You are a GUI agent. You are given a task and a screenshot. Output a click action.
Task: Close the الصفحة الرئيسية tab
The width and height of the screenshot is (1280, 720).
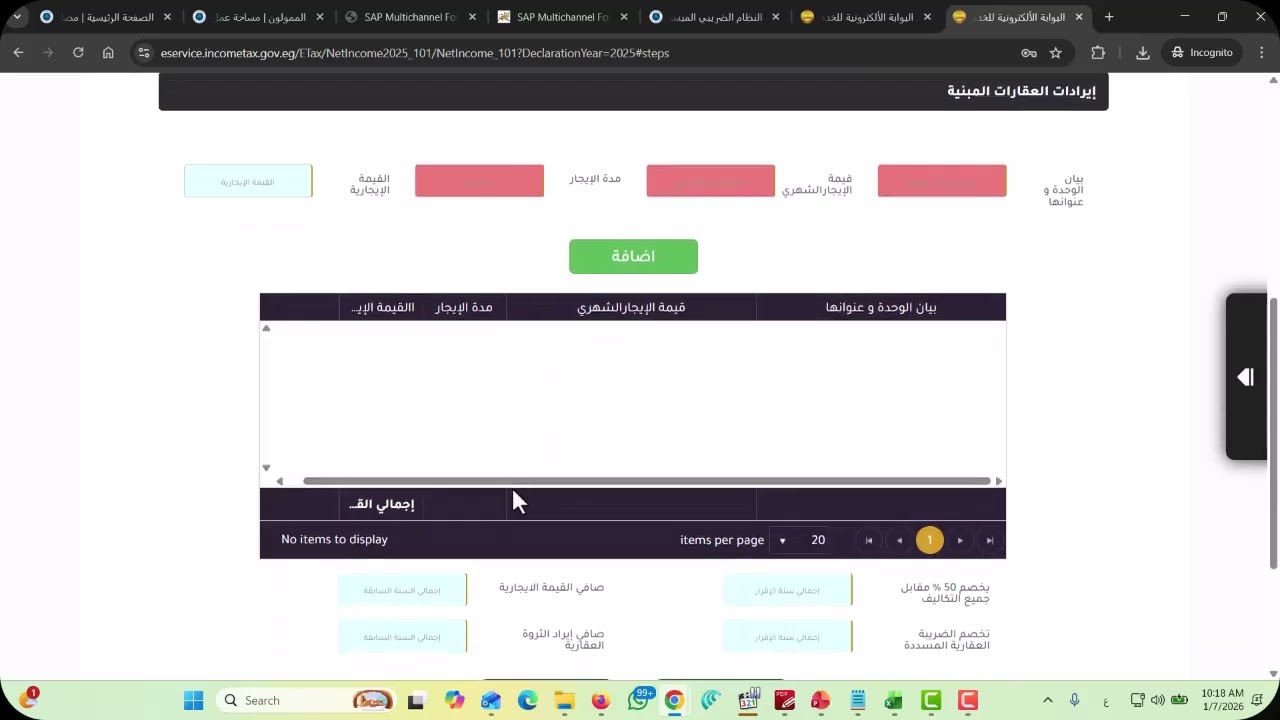click(167, 17)
